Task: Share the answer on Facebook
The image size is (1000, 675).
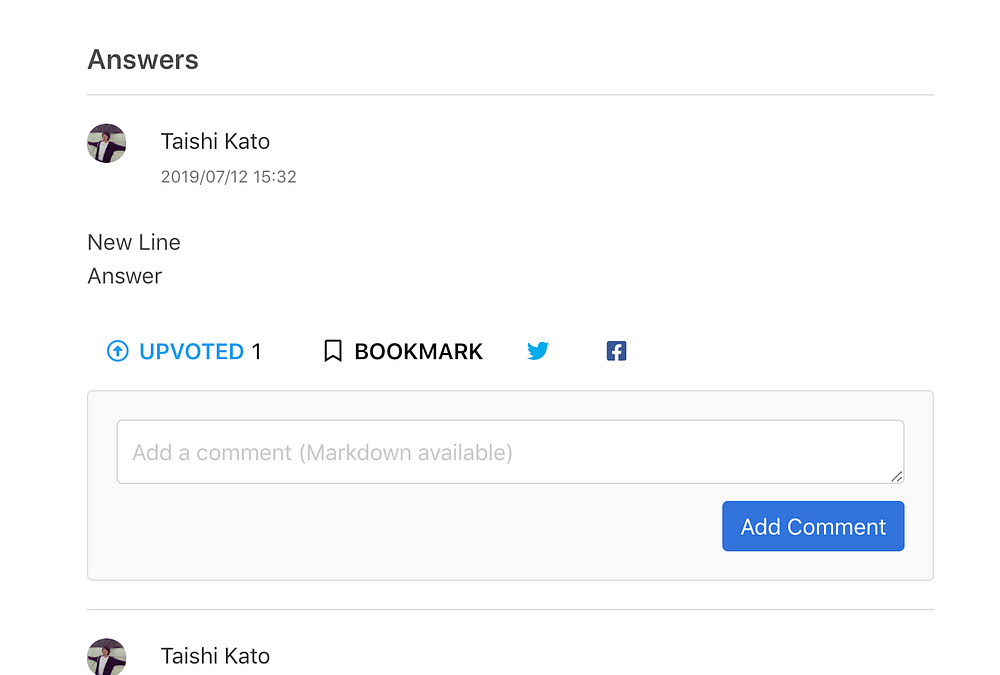Action: pos(616,351)
